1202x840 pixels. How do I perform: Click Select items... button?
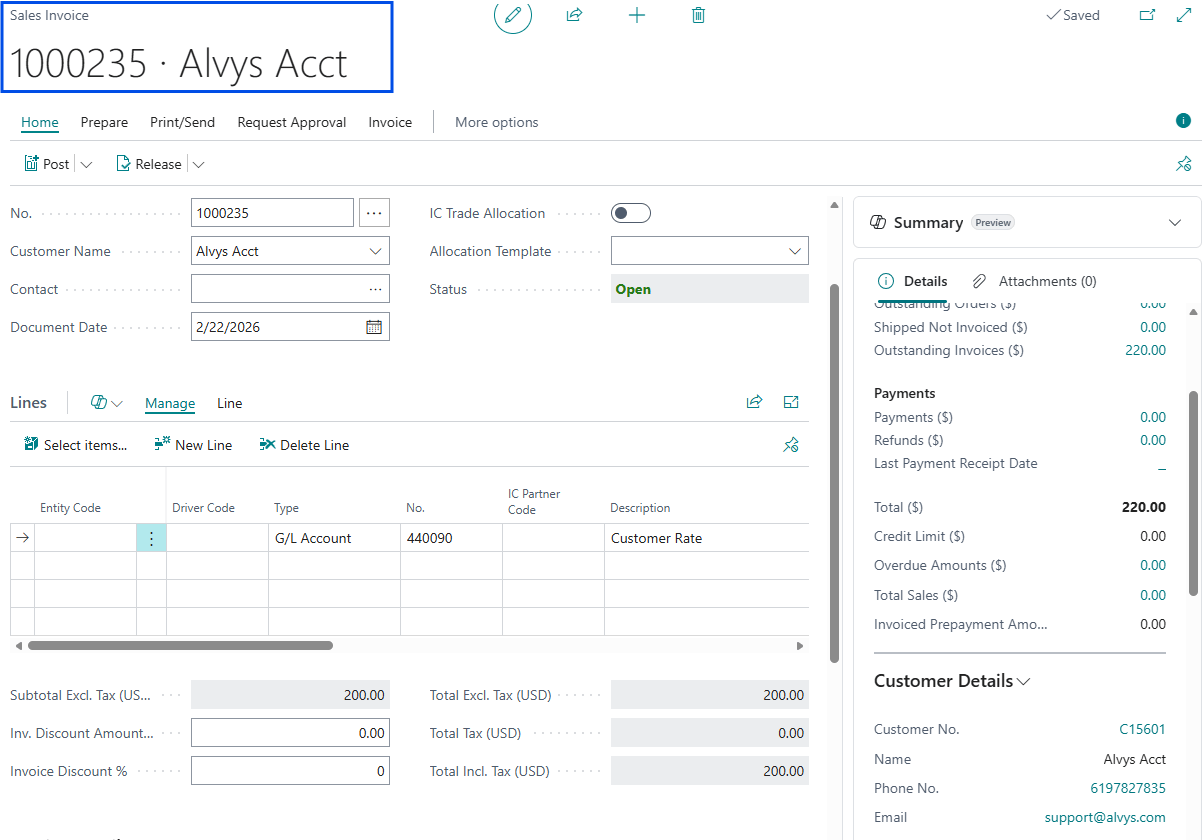point(75,445)
